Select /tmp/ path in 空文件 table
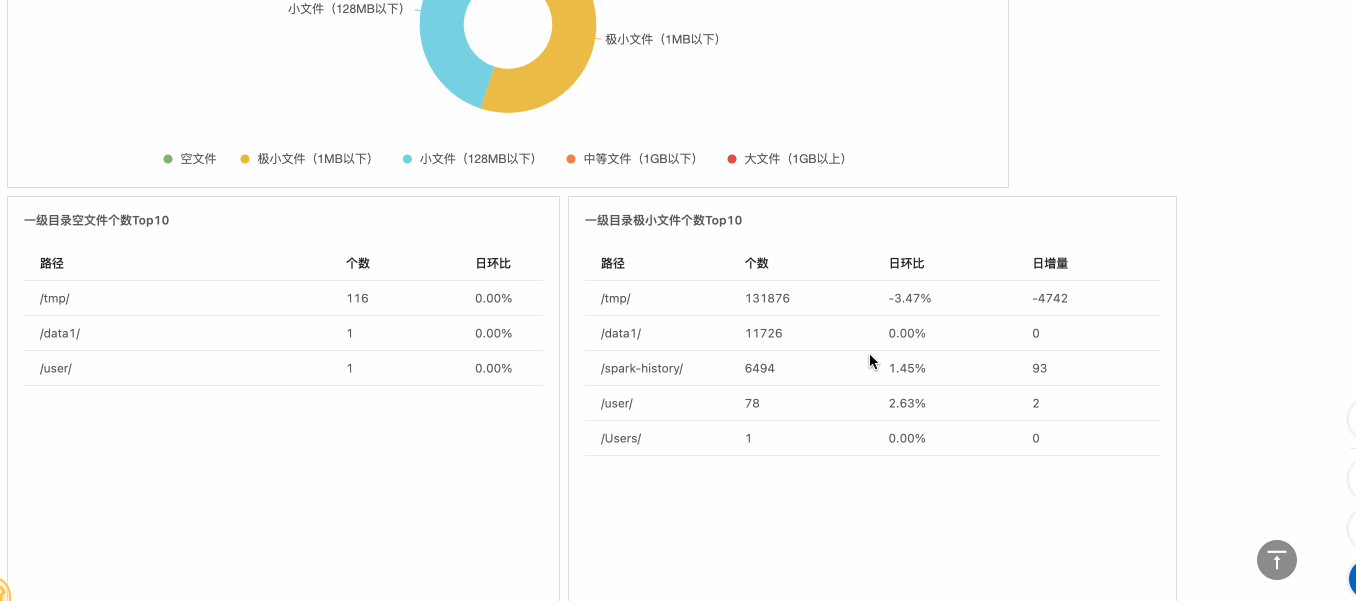Viewport: 1356px width, 601px height. pos(55,298)
